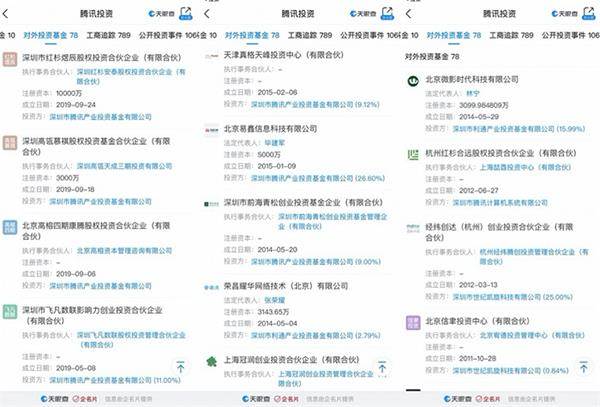The height and width of the screenshot is (407, 600).
Task: Tap the scroll-to-top arrow in the middle screenshot
Action: 382,367
